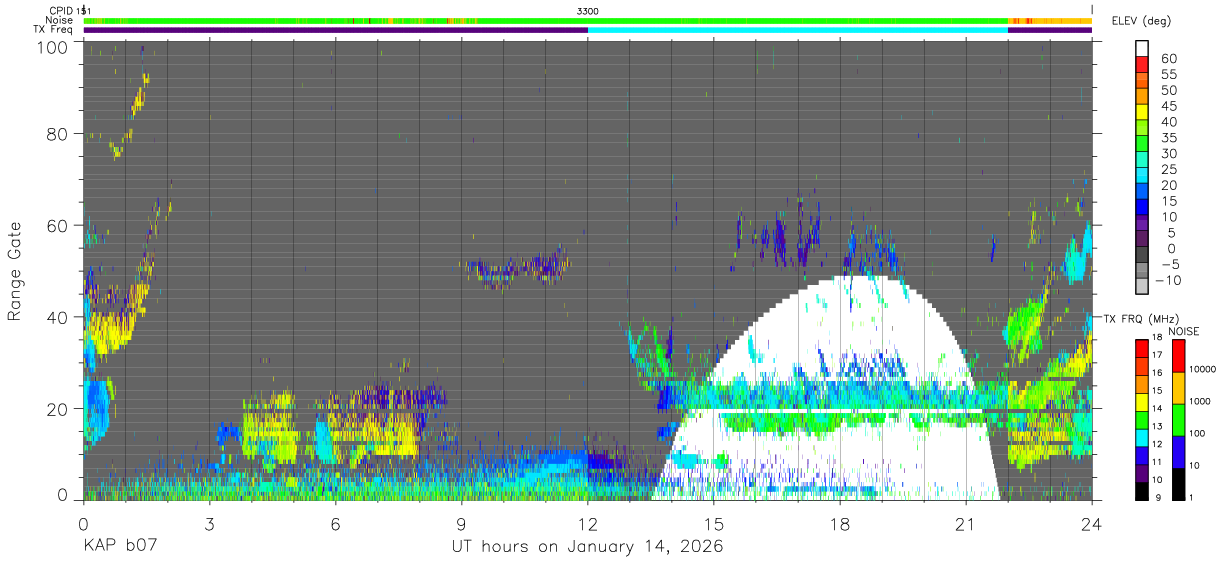
Task: Click Range Gate axis tick label '100'
Action: pos(53,46)
